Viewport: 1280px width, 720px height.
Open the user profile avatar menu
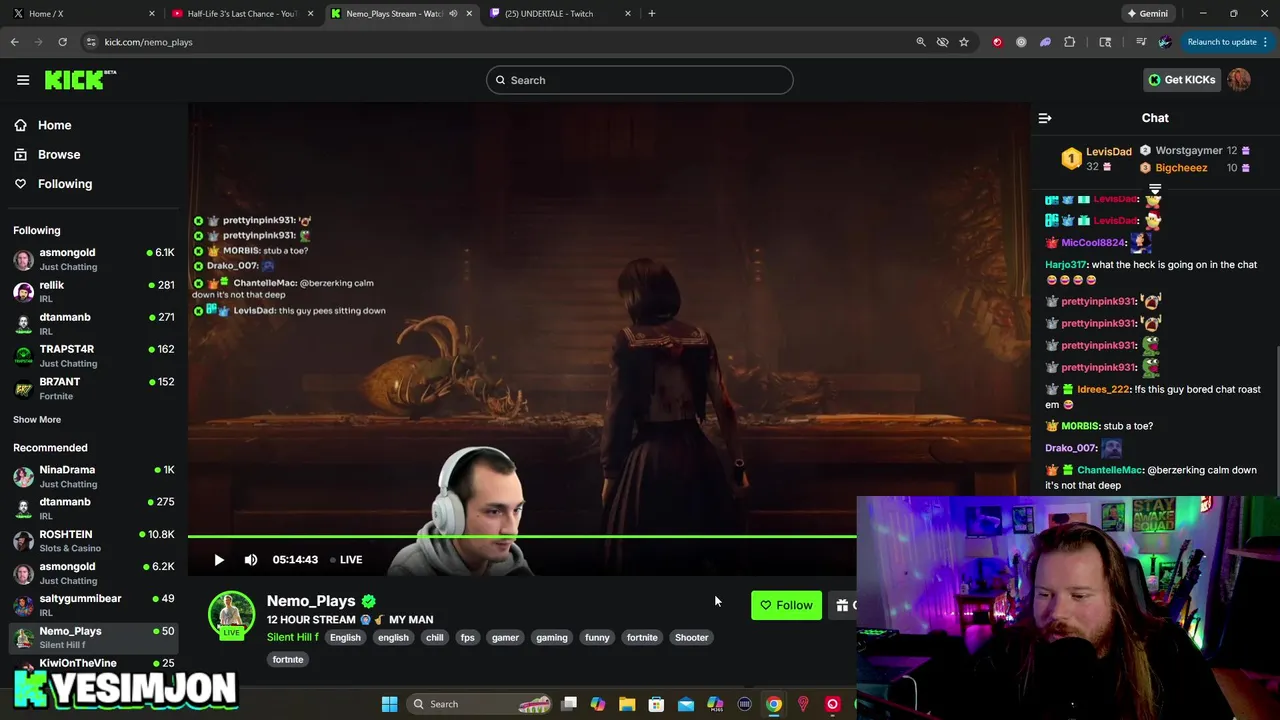point(1239,80)
